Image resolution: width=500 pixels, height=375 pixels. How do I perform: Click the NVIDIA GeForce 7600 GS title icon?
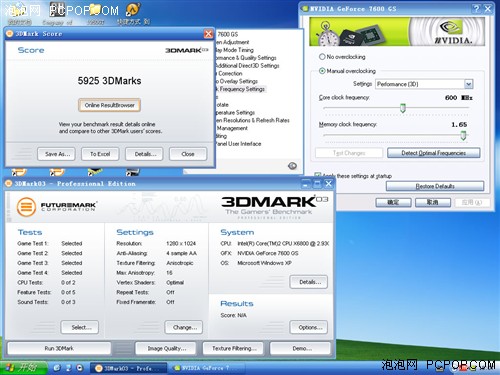tap(305, 9)
